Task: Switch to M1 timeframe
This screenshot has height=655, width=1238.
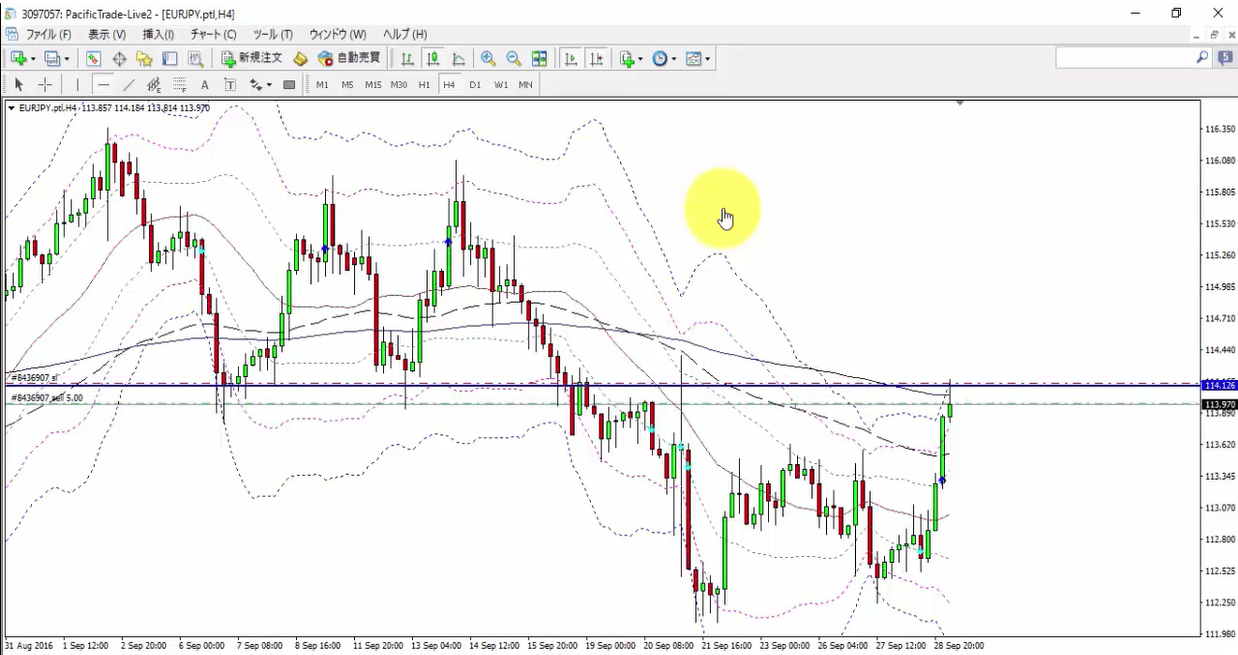Action: click(x=322, y=85)
